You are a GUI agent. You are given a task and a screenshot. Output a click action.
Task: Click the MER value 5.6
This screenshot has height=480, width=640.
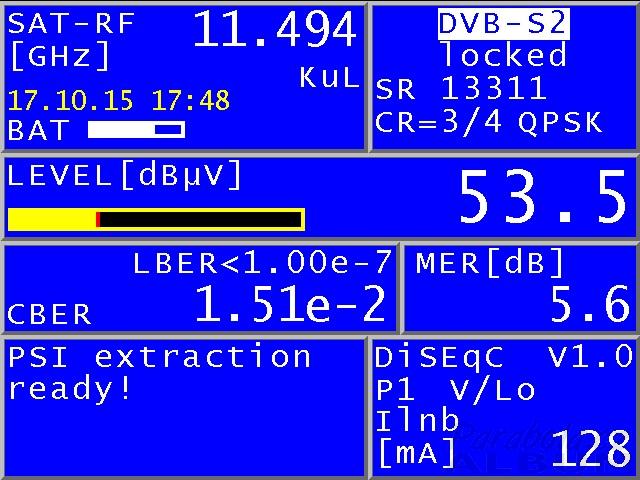pyautogui.click(x=589, y=304)
